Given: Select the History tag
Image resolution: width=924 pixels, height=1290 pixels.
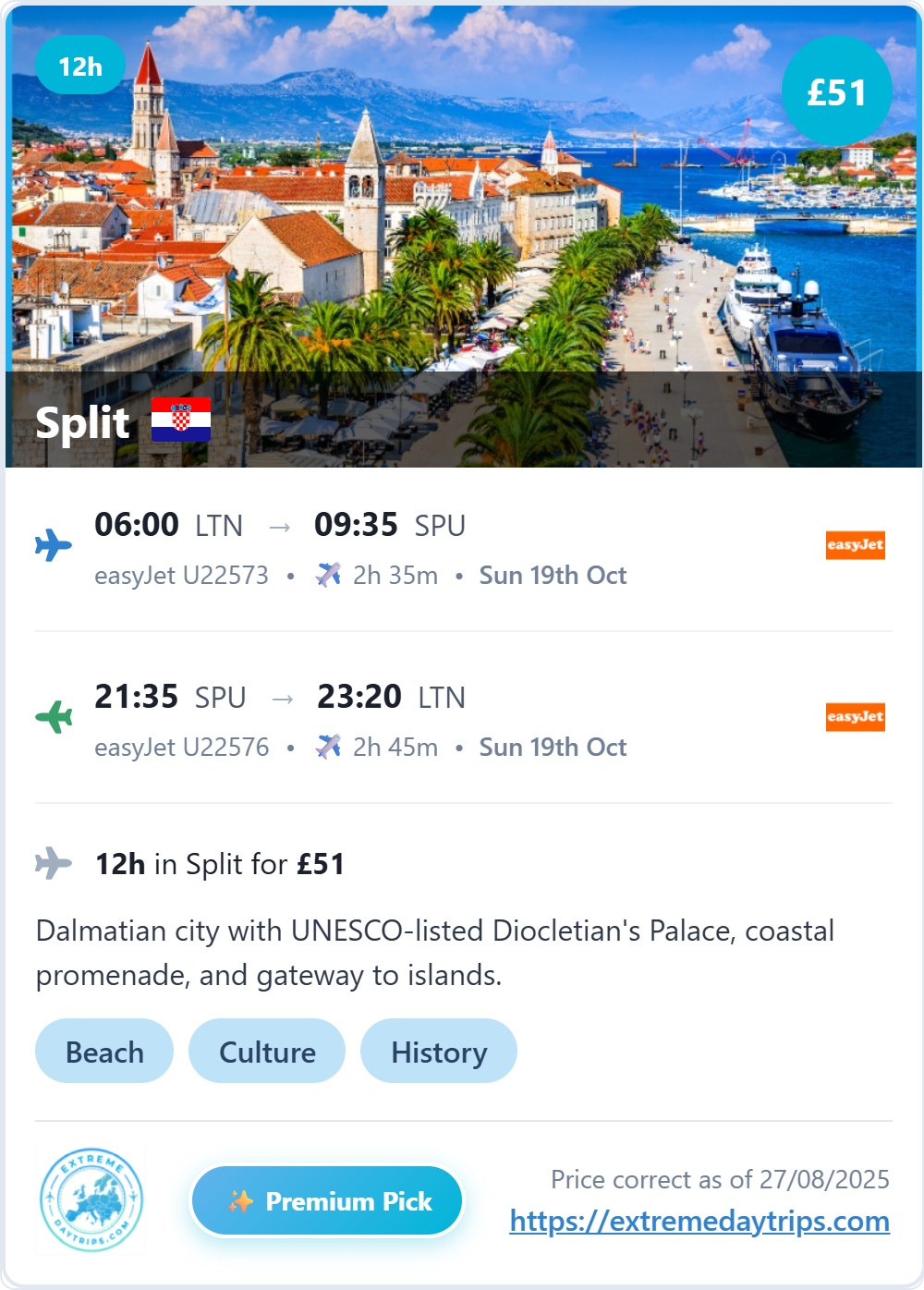Looking at the screenshot, I should pyautogui.click(x=439, y=1052).
